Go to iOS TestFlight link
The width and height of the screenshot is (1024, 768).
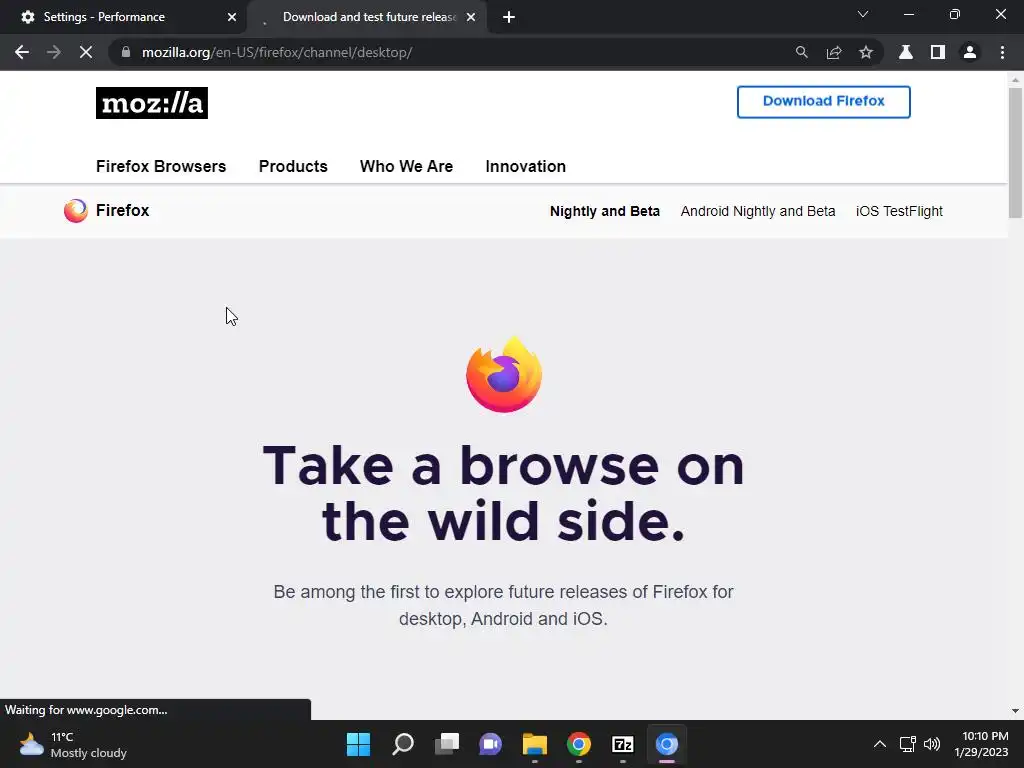[899, 212]
